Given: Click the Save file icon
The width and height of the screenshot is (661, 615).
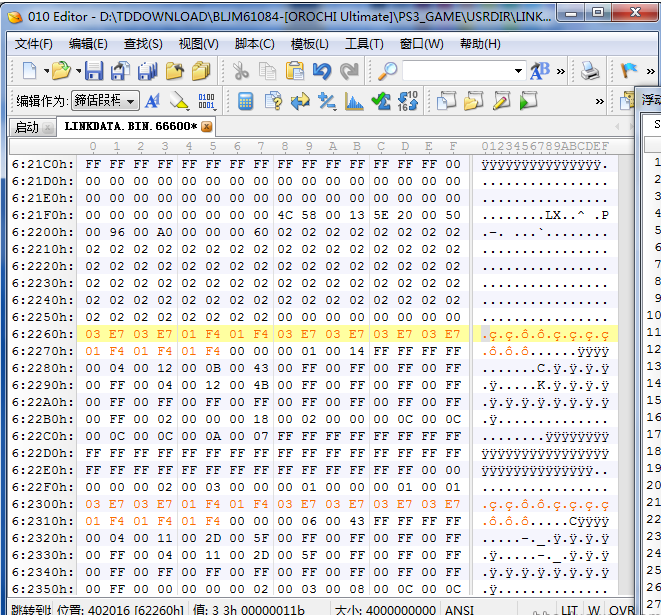Looking at the screenshot, I should click(94, 71).
